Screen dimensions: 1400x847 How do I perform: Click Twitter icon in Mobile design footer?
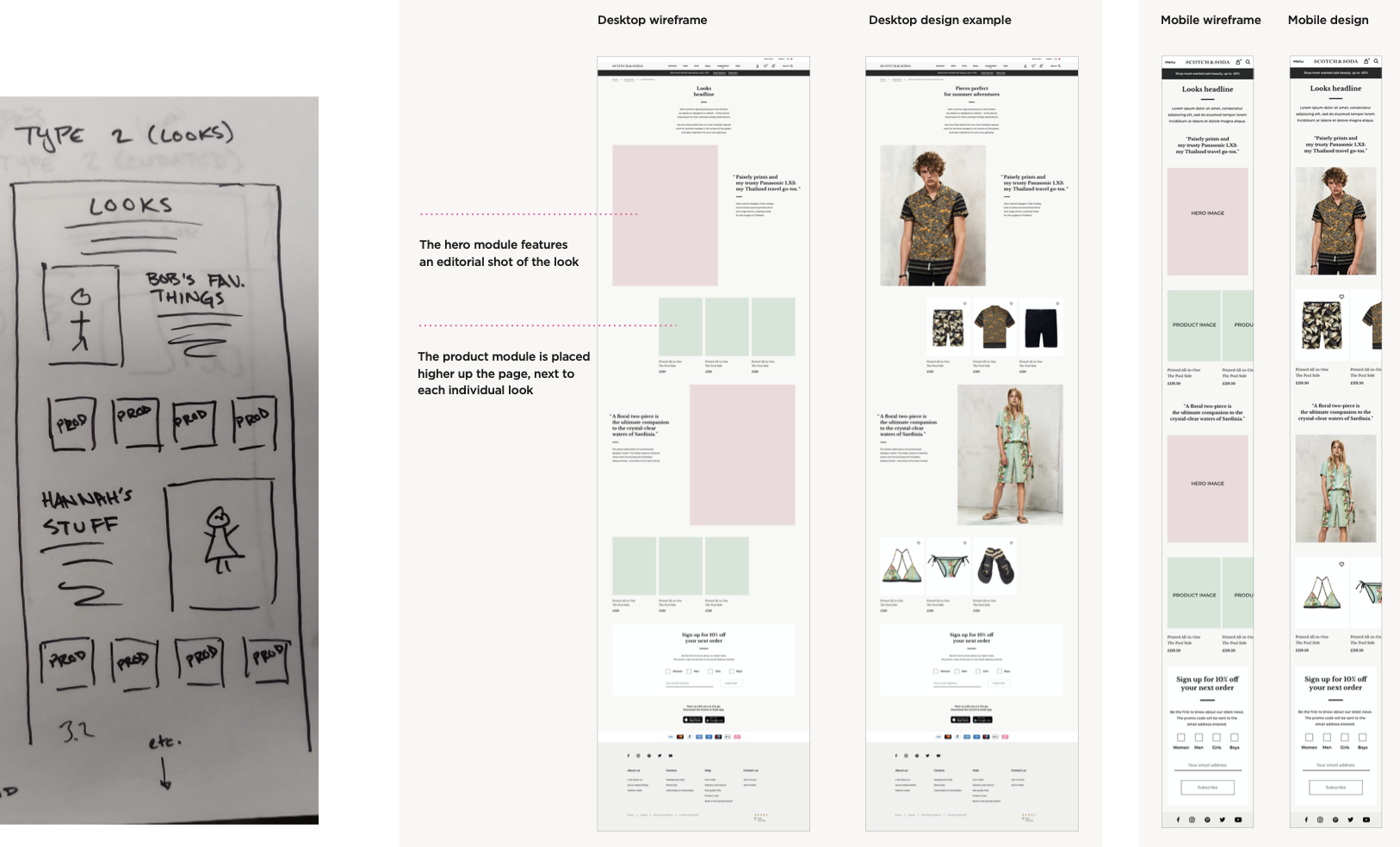pos(1350,819)
